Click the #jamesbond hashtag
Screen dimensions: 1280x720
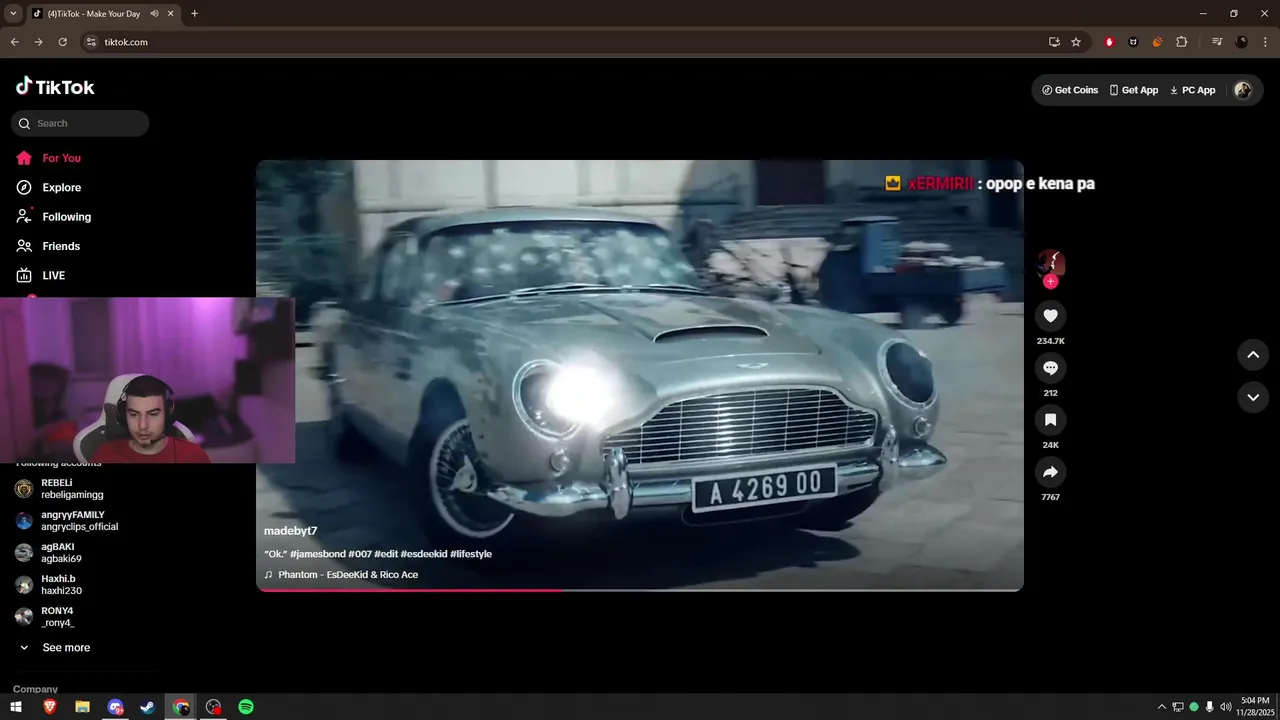317,554
